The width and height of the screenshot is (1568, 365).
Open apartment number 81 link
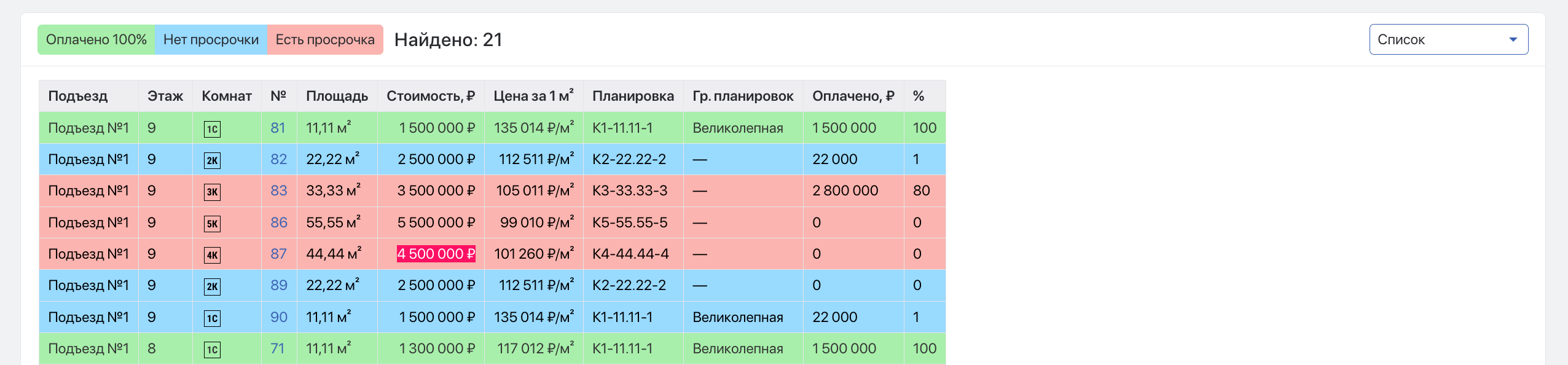click(x=278, y=128)
